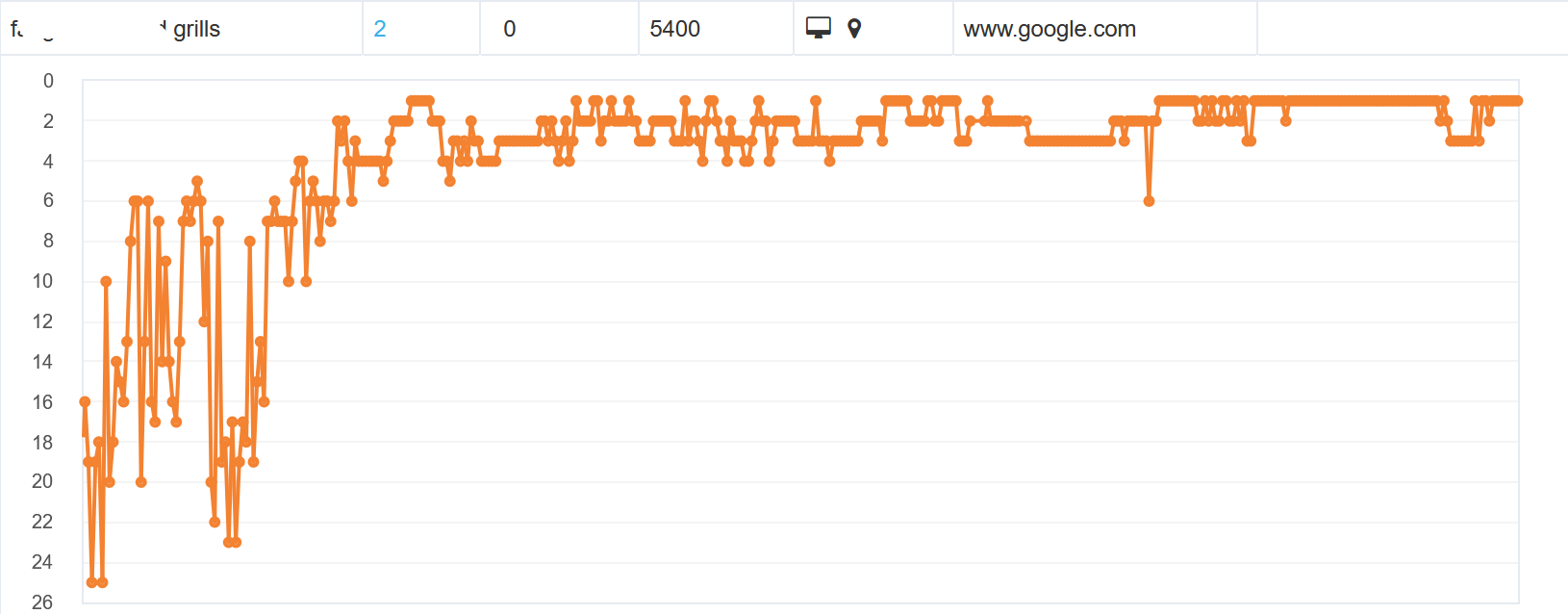1568x614 pixels.
Task: Click the y-axis label 26
Action: coord(42,601)
